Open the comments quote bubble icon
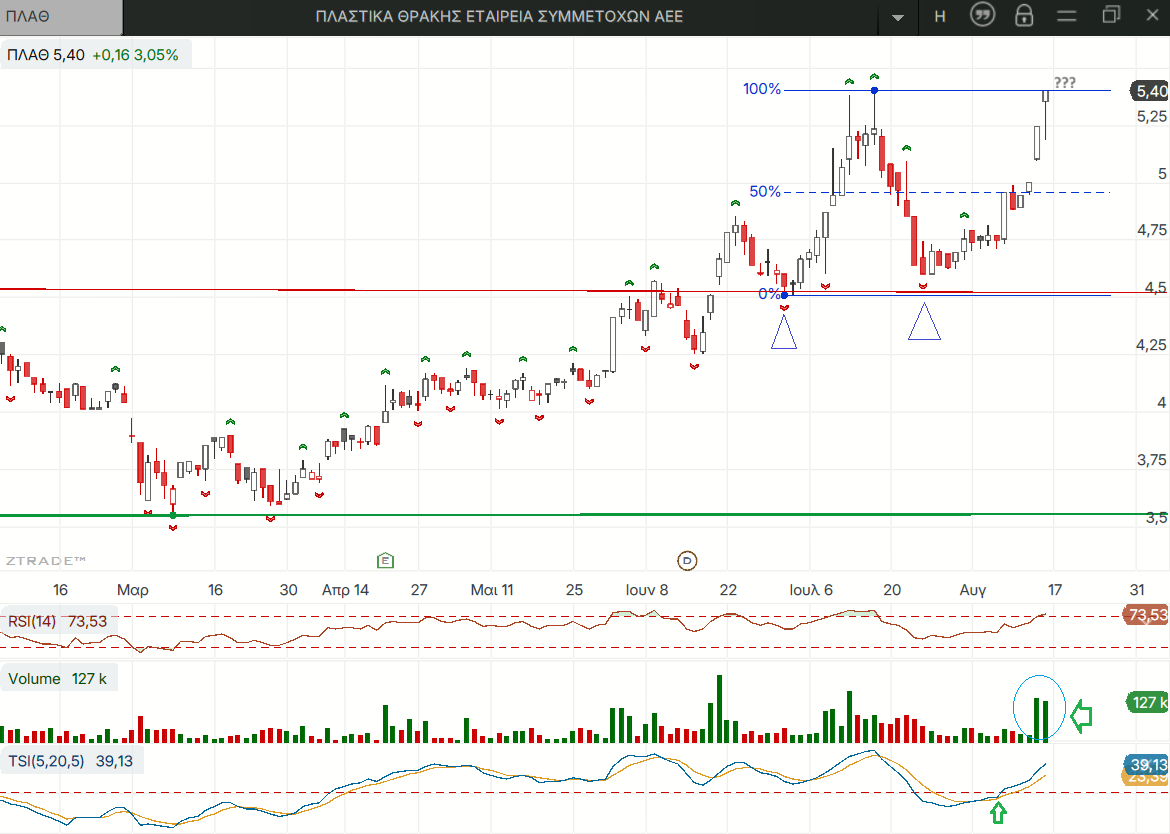The width and height of the screenshot is (1170, 834). pyautogui.click(x=982, y=15)
